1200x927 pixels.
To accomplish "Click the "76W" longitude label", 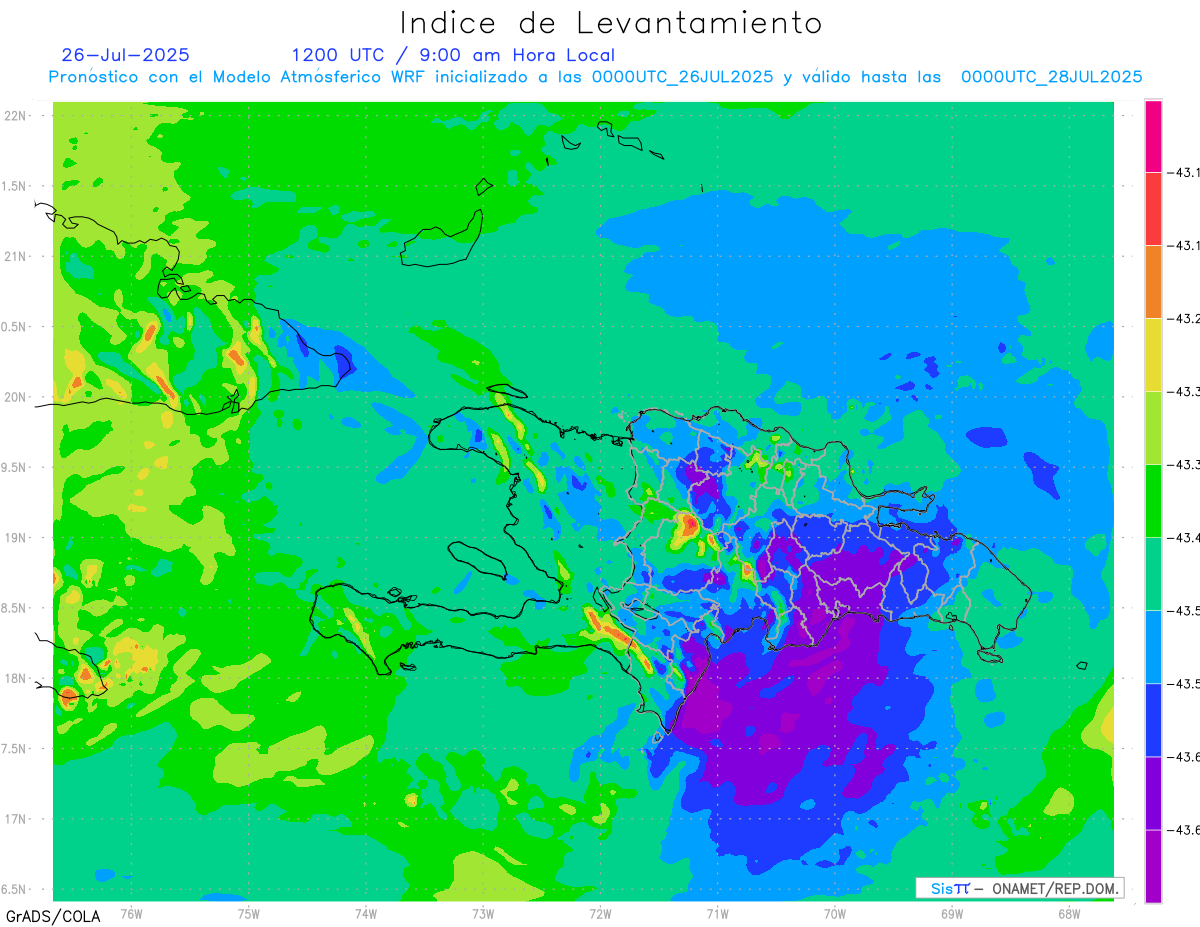I will 131,914.
